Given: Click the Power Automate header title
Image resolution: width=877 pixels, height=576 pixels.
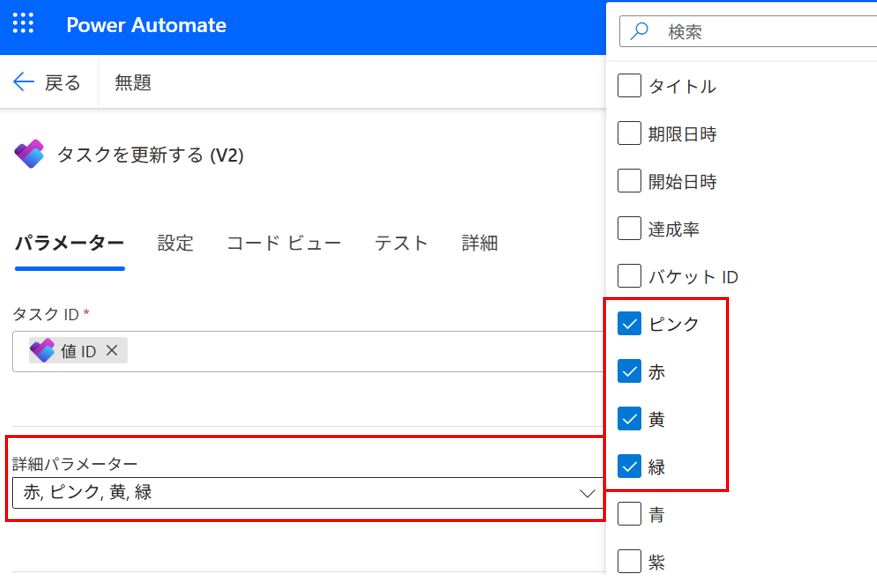Looking at the screenshot, I should 147,25.
